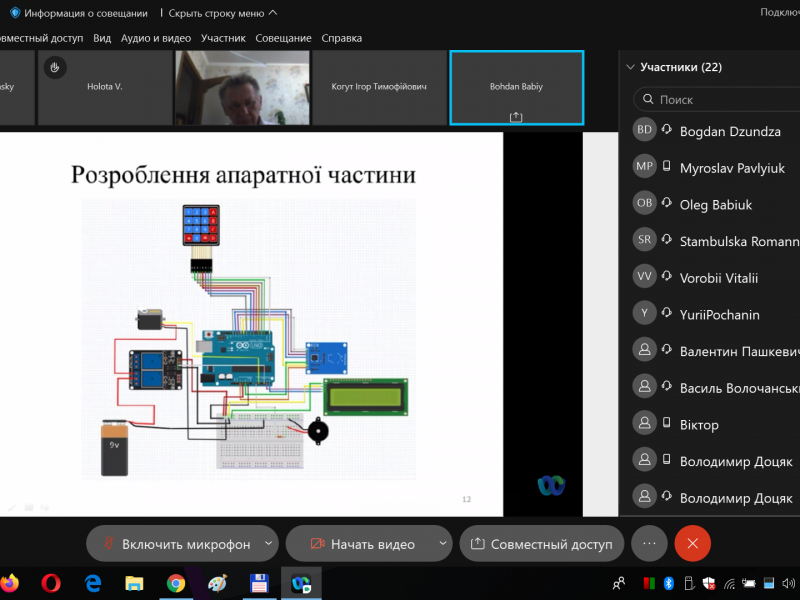This screenshot has width=800, height=600.
Task: Open the Аудио и видео menu
Action: (x=155, y=38)
